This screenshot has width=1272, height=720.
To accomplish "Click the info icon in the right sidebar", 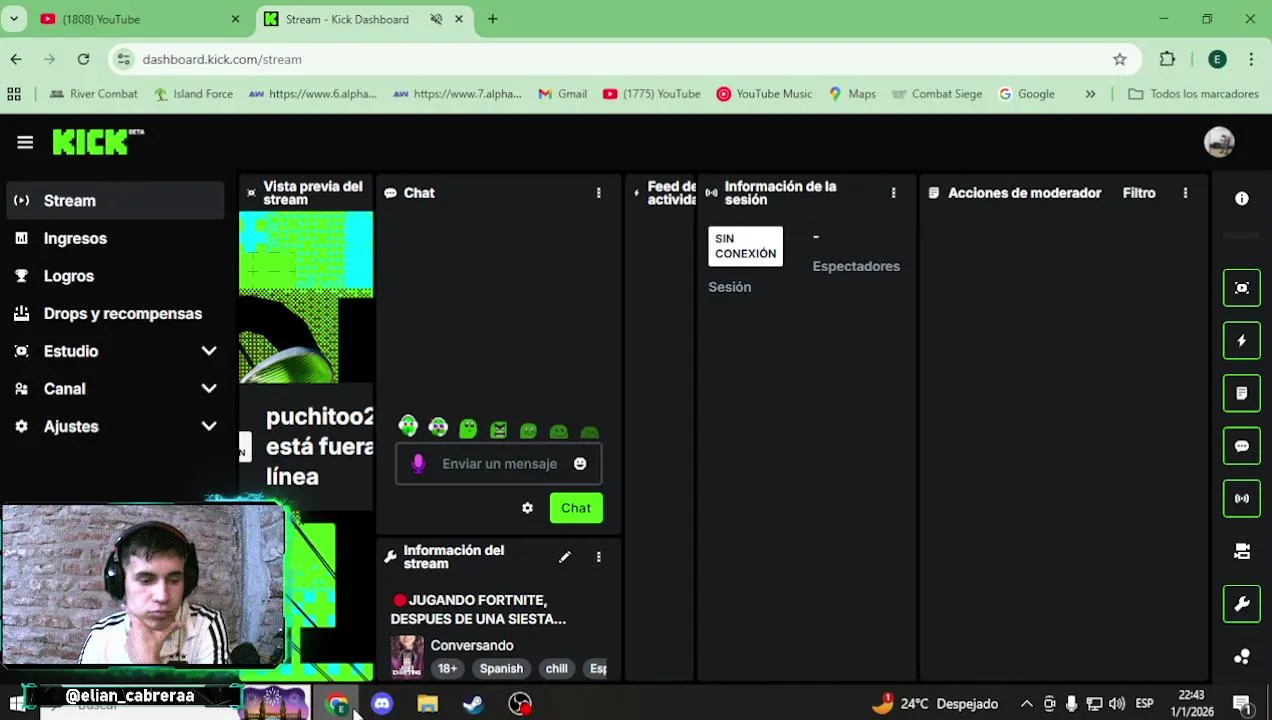I will (x=1242, y=199).
